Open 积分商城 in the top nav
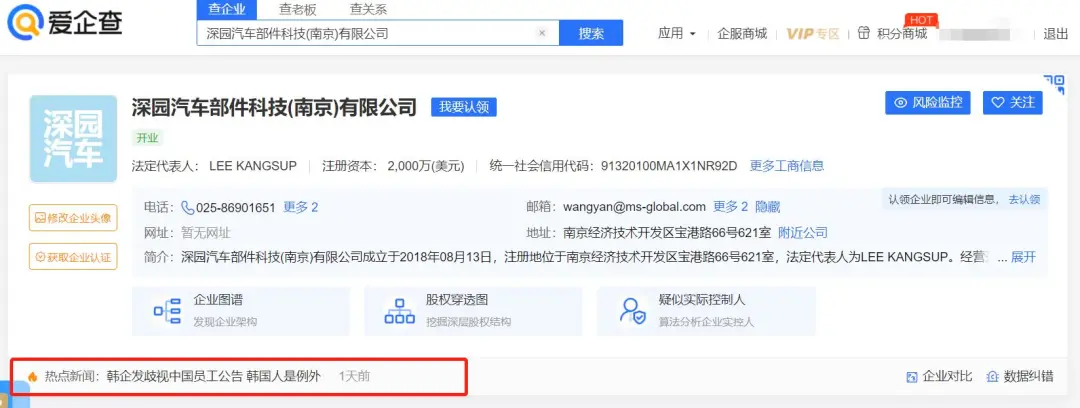The width and height of the screenshot is (1080, 408). [902, 33]
